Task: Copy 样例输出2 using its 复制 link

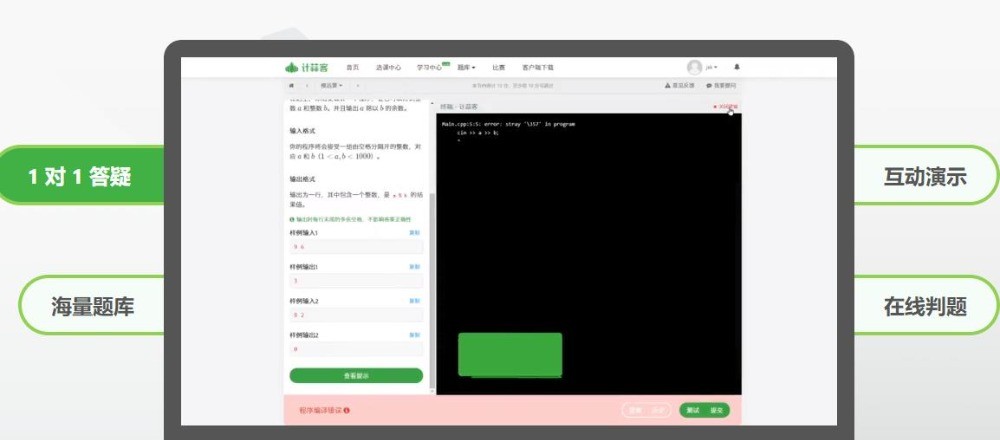Action: [415, 335]
